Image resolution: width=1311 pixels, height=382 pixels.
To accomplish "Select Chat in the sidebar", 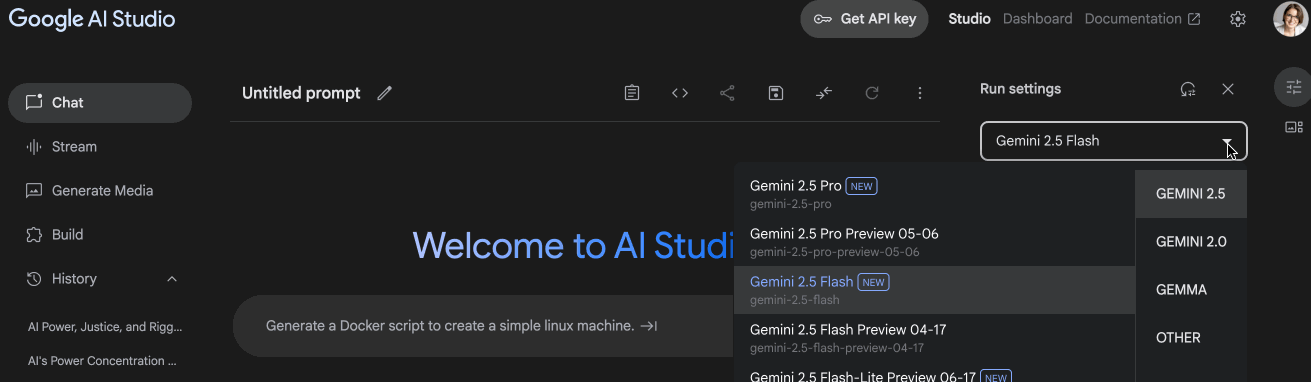I will (x=100, y=102).
